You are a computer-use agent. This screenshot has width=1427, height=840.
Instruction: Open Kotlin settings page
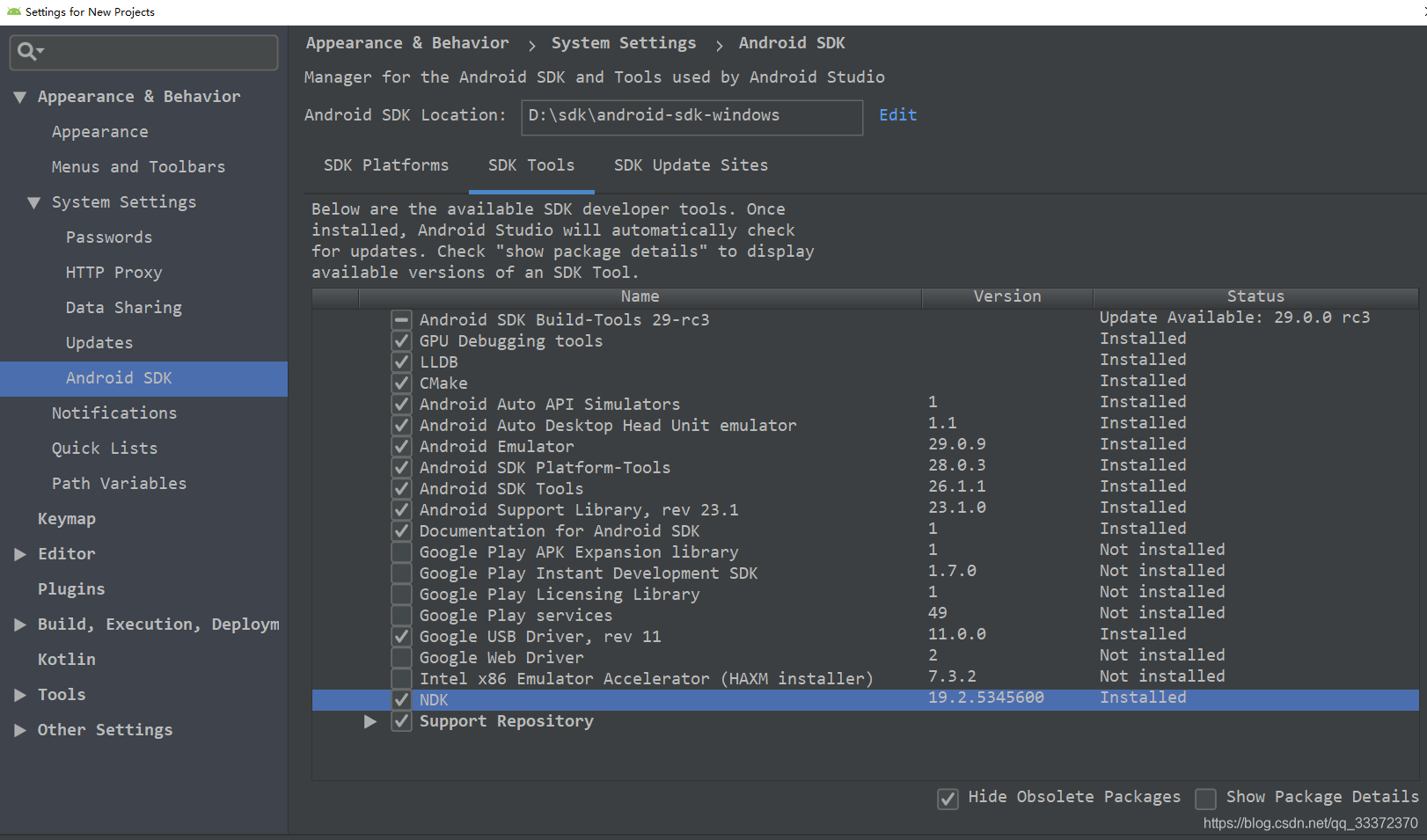coord(66,660)
